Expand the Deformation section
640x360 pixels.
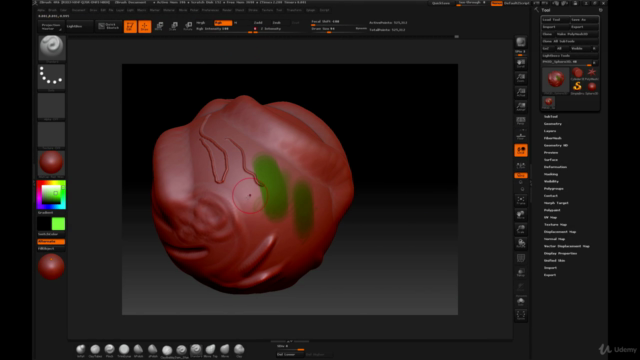click(555, 167)
